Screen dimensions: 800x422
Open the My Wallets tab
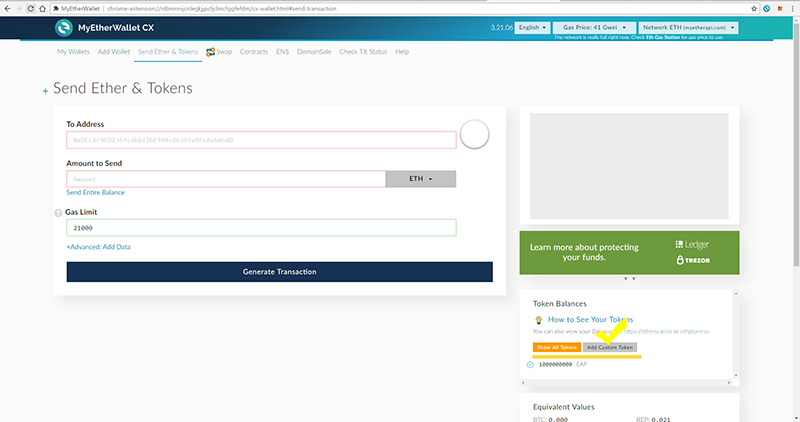[73, 52]
